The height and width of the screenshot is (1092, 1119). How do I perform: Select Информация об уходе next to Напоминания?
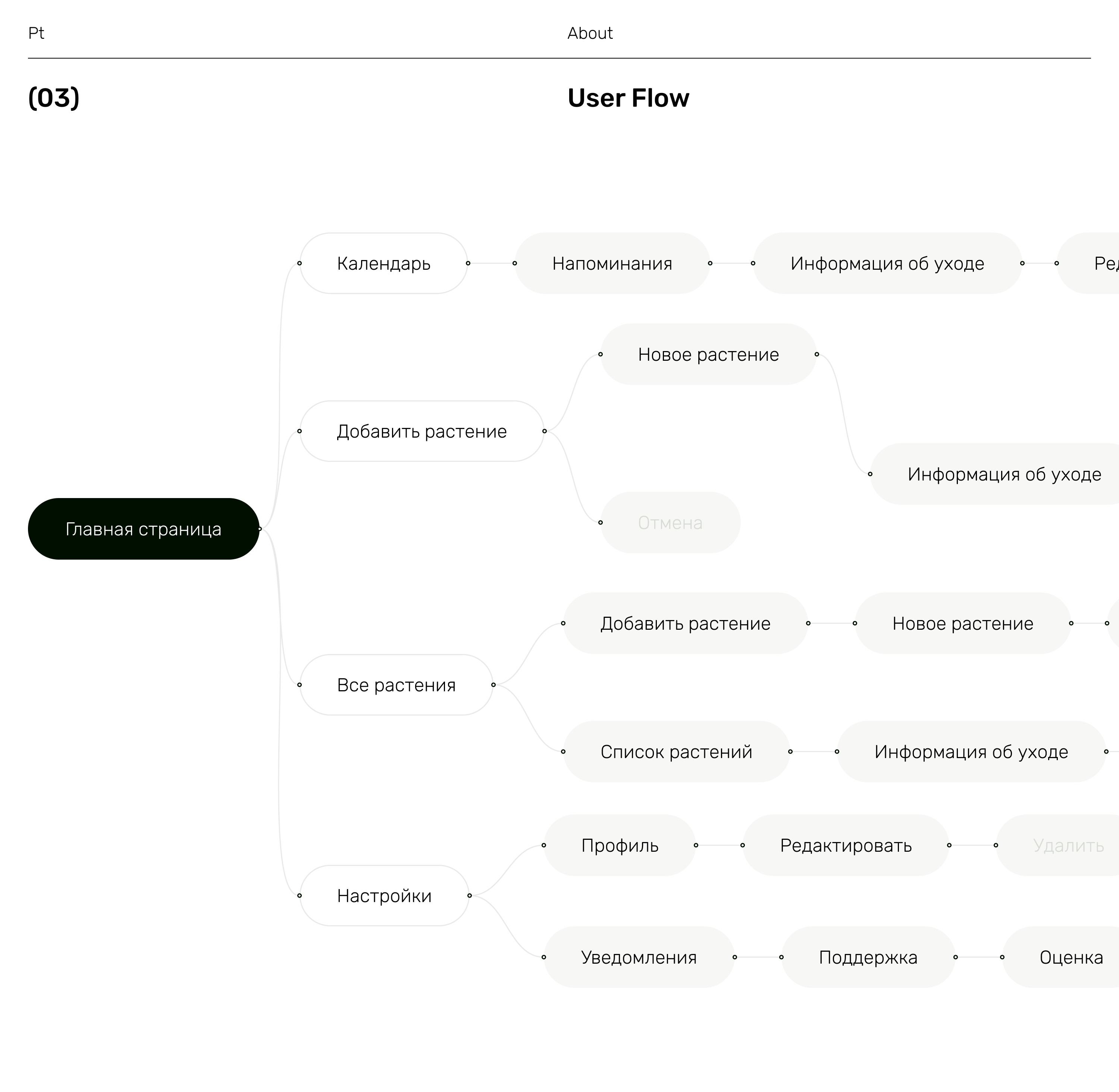[887, 263]
